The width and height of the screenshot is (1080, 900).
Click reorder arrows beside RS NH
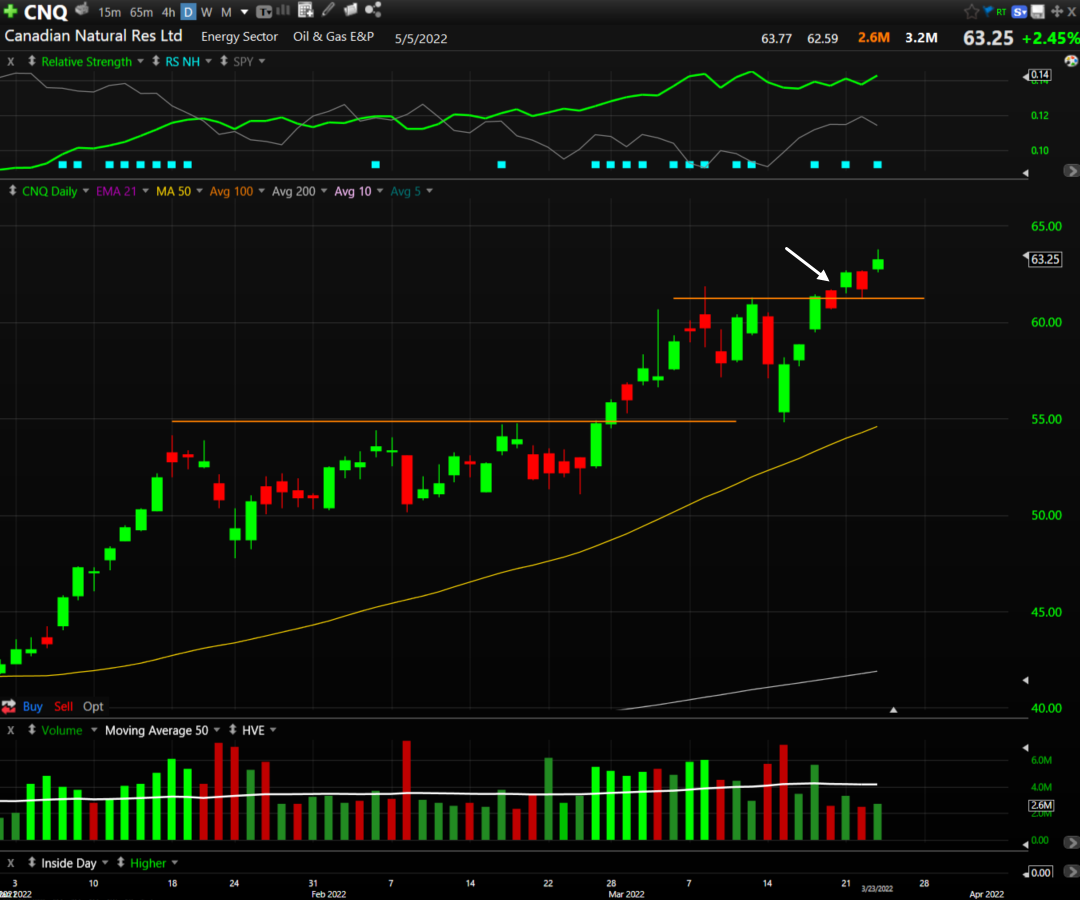click(x=156, y=61)
